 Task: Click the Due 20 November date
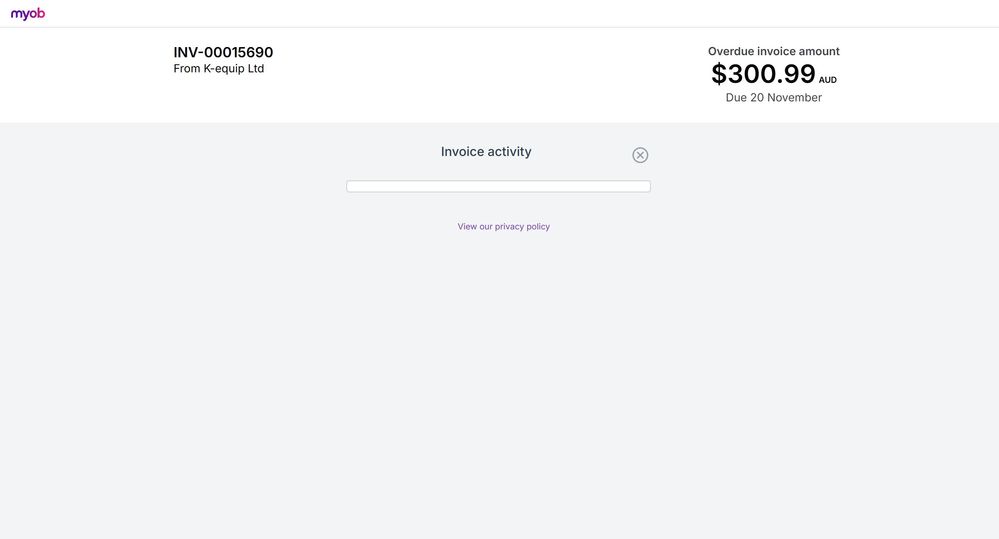(x=773, y=98)
